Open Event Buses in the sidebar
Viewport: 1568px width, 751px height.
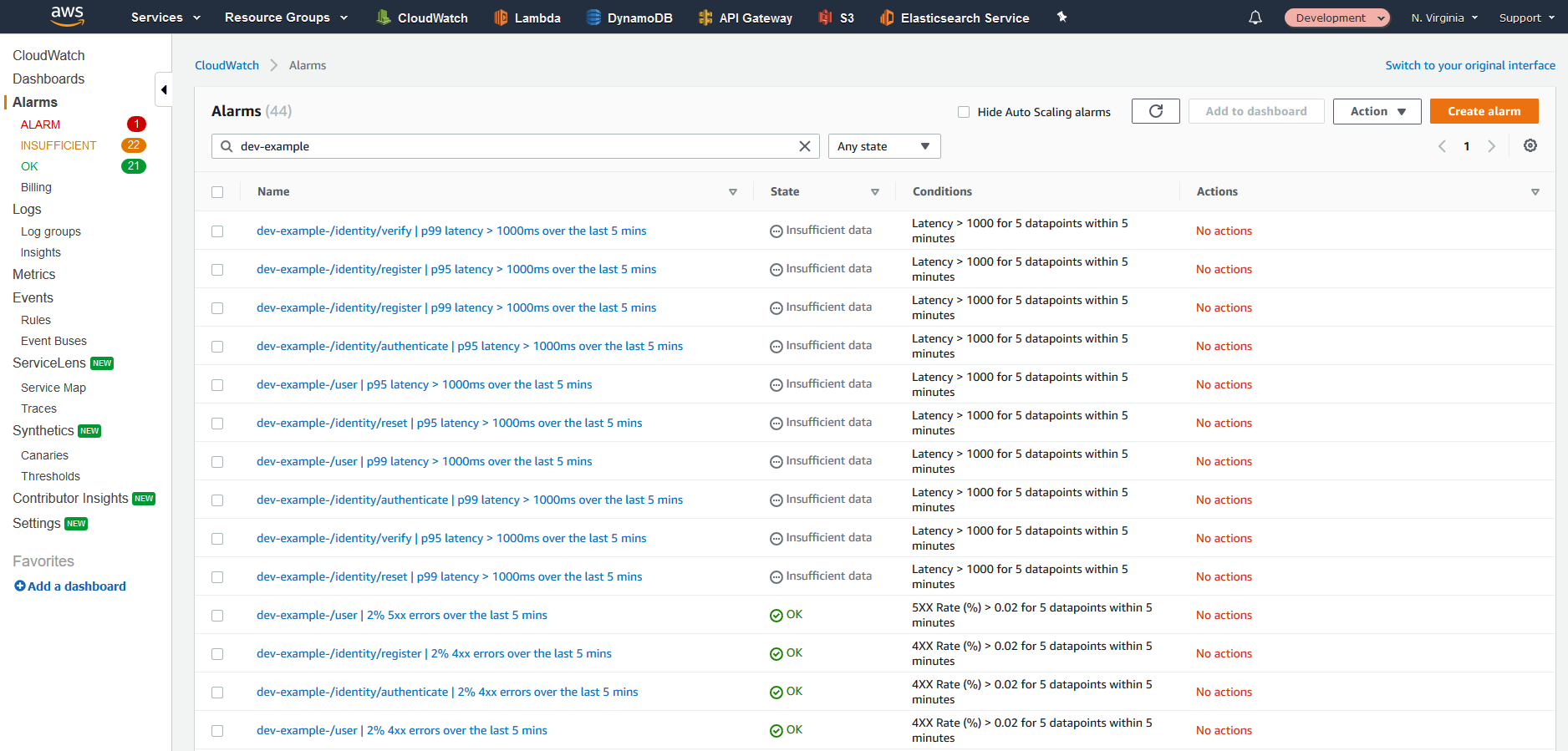coord(53,341)
